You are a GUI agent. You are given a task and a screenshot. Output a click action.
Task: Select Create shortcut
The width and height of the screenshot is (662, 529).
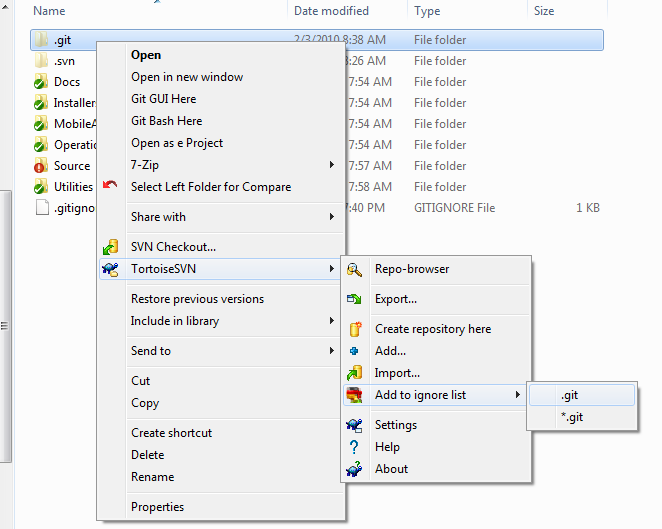pyautogui.click(x=221, y=433)
